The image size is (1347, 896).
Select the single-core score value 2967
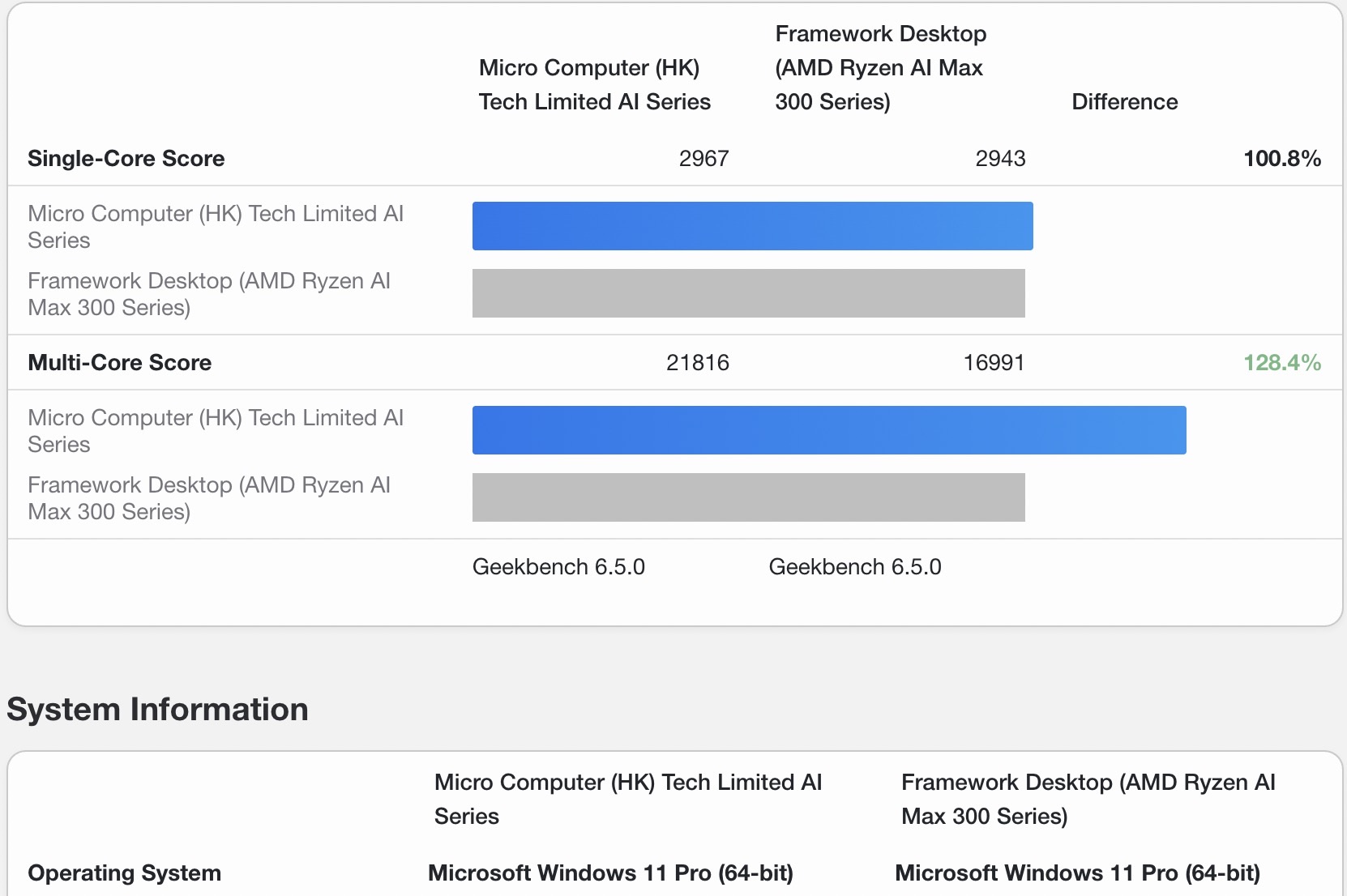[703, 159]
